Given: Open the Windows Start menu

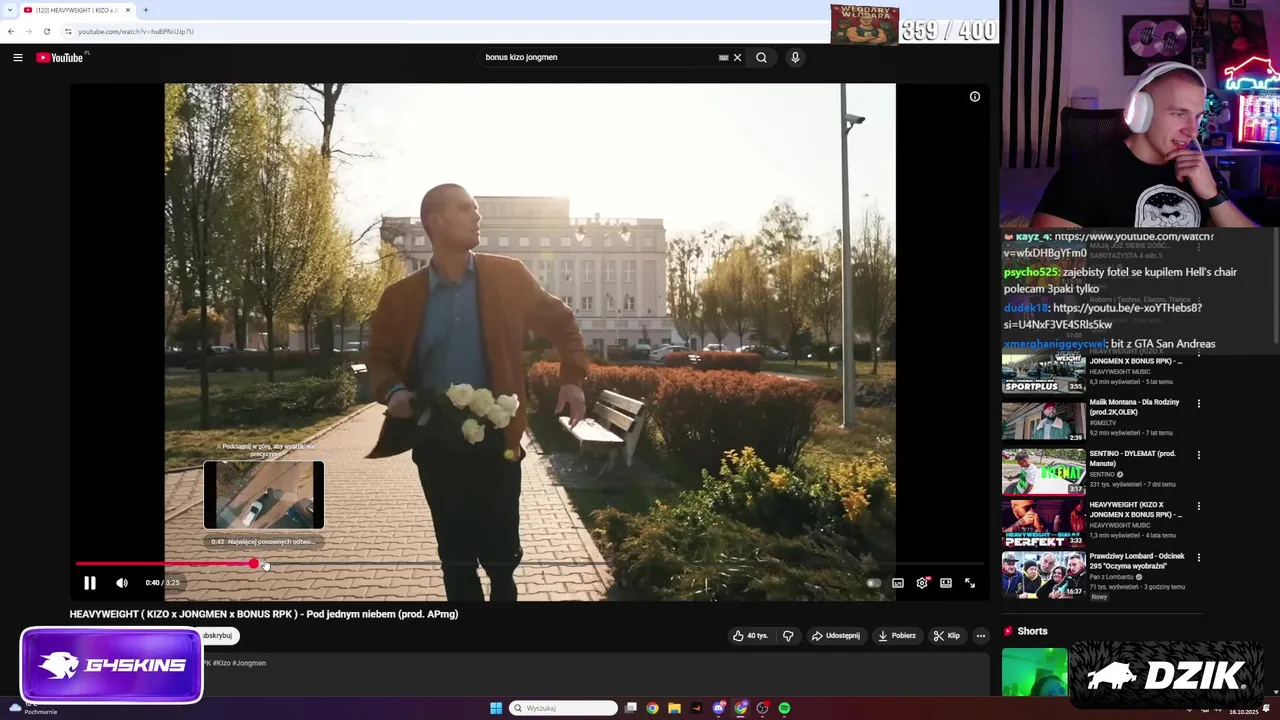Looking at the screenshot, I should pos(496,708).
